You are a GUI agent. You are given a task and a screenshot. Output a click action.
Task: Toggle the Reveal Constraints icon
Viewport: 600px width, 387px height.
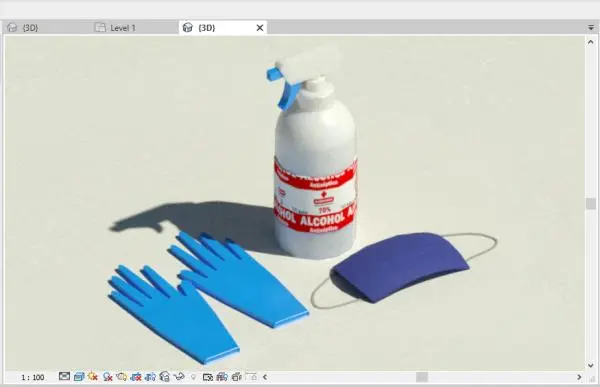coord(251,376)
